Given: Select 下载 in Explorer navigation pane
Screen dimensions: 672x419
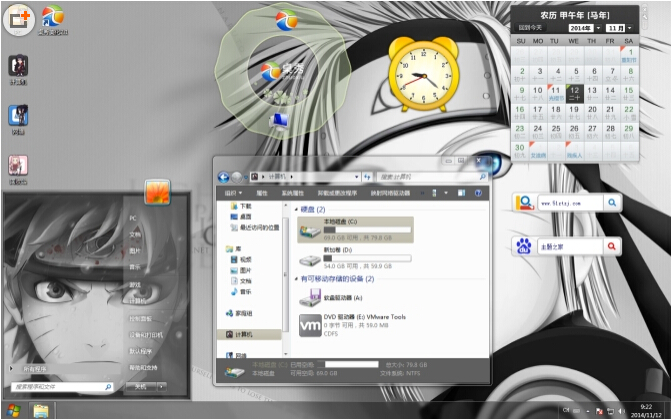Looking at the screenshot, I should [x=246, y=206].
